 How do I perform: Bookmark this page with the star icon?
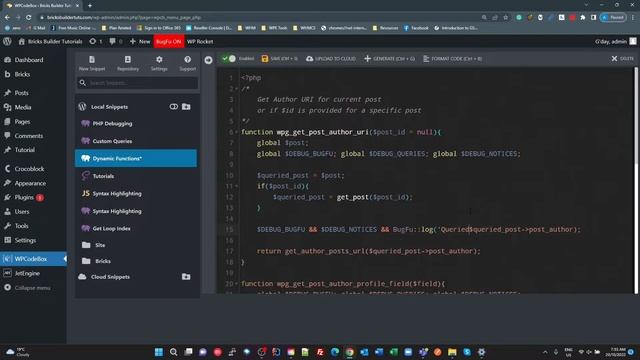(506, 18)
